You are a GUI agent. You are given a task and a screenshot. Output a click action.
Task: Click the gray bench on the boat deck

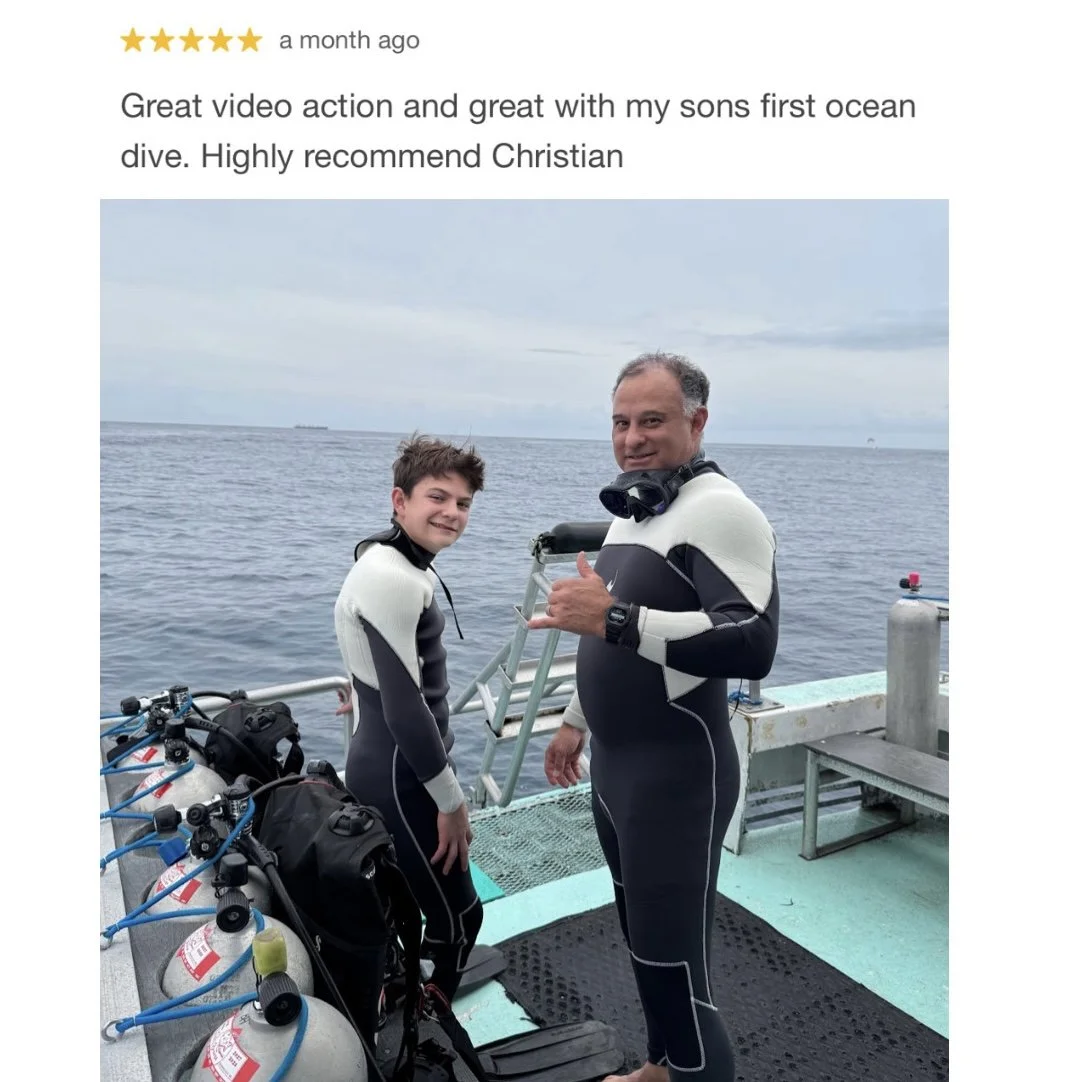[875, 794]
